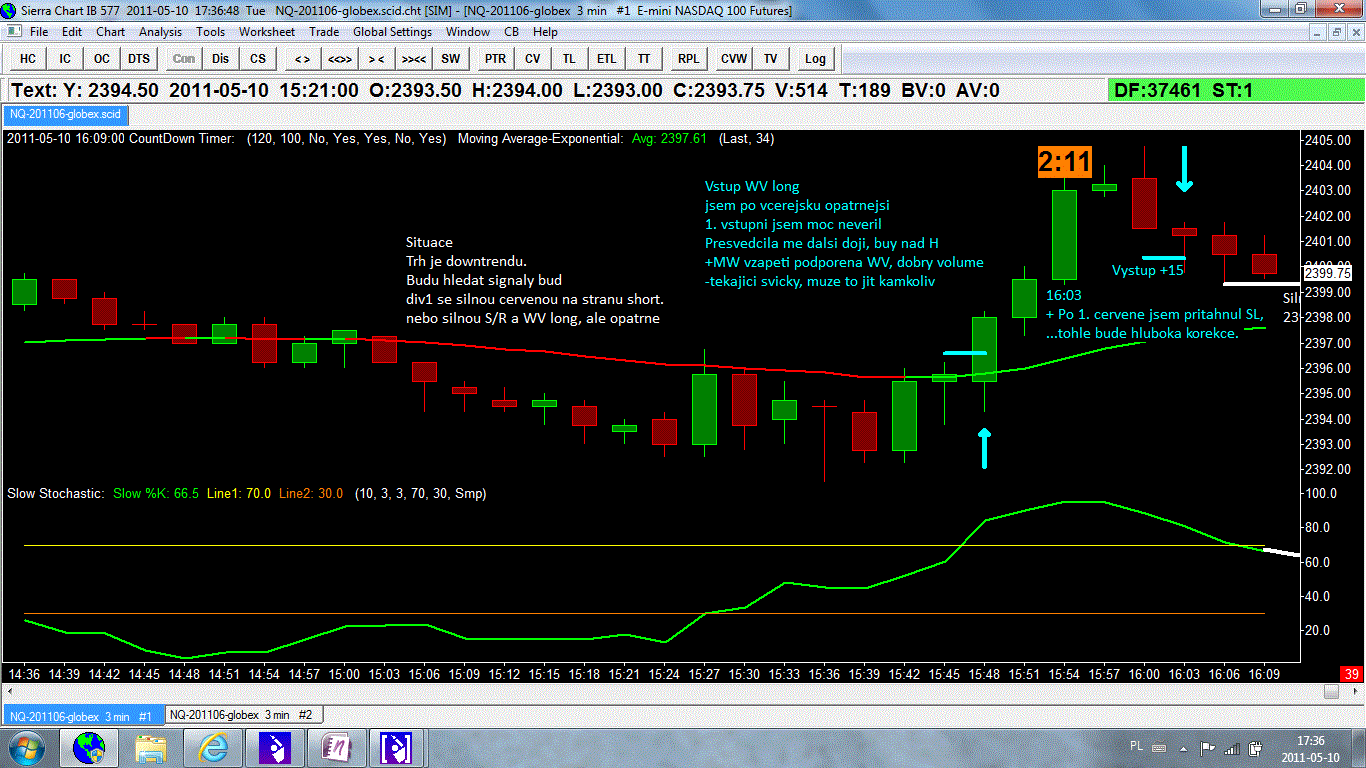This screenshot has height=768, width=1366.
Task: Click the HC toolbar button
Action: (x=27, y=58)
